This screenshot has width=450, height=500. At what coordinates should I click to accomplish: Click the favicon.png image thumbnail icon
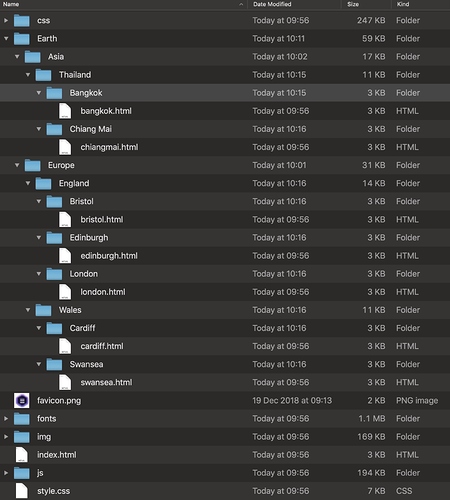click(22, 400)
